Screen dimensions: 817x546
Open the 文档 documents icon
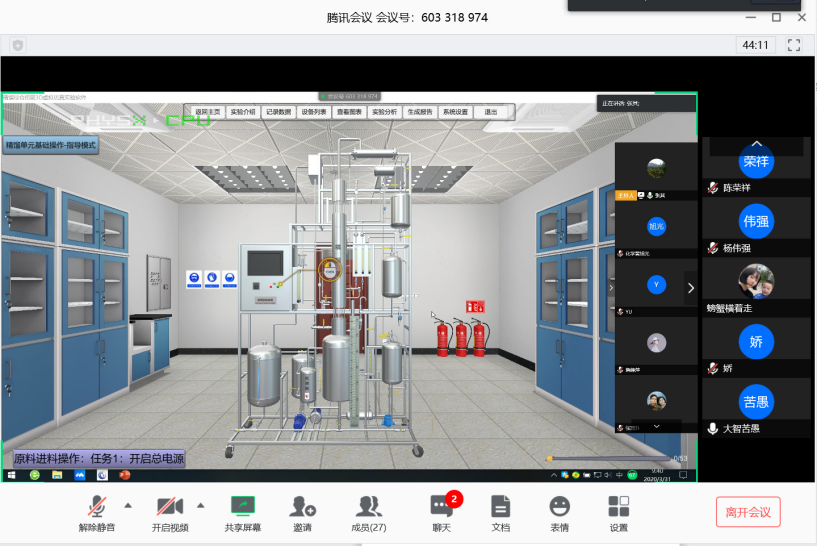pyautogui.click(x=501, y=512)
